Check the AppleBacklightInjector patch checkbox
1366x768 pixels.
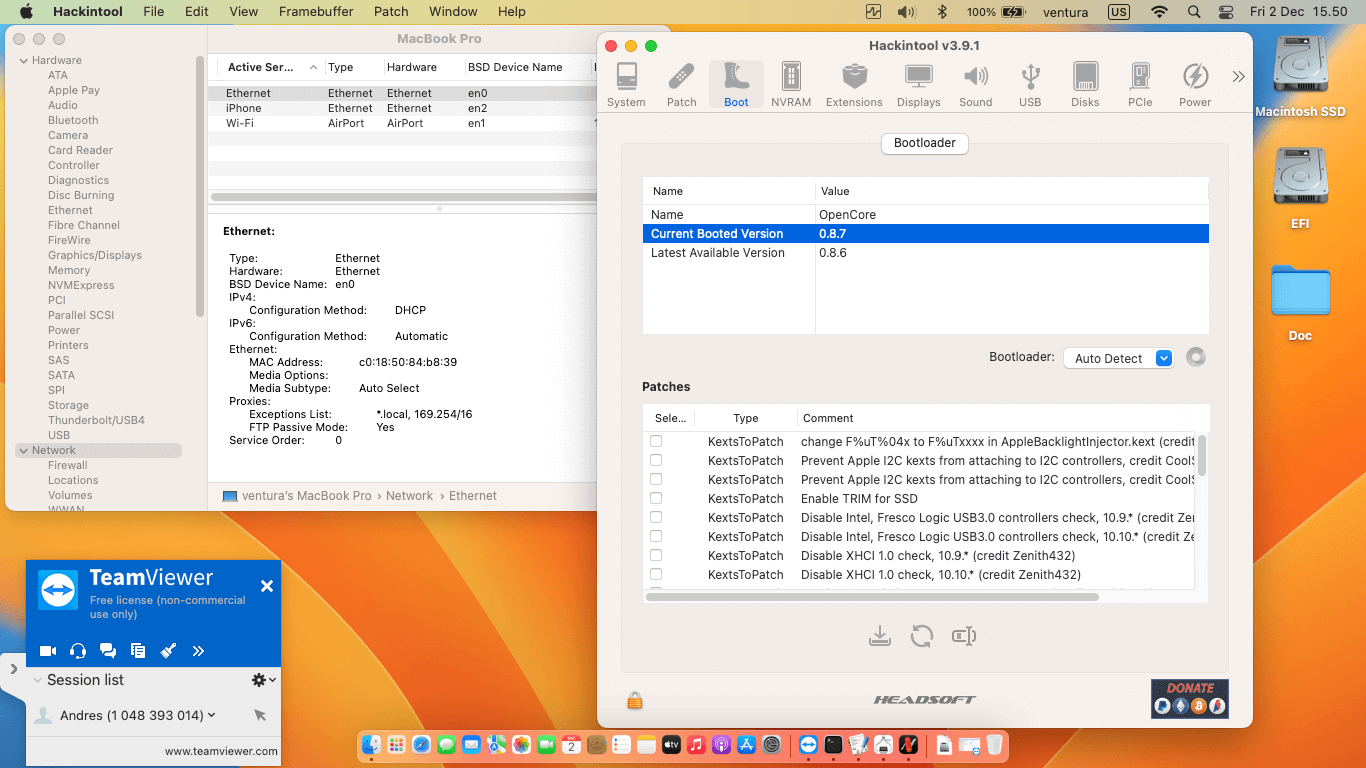[x=656, y=441]
